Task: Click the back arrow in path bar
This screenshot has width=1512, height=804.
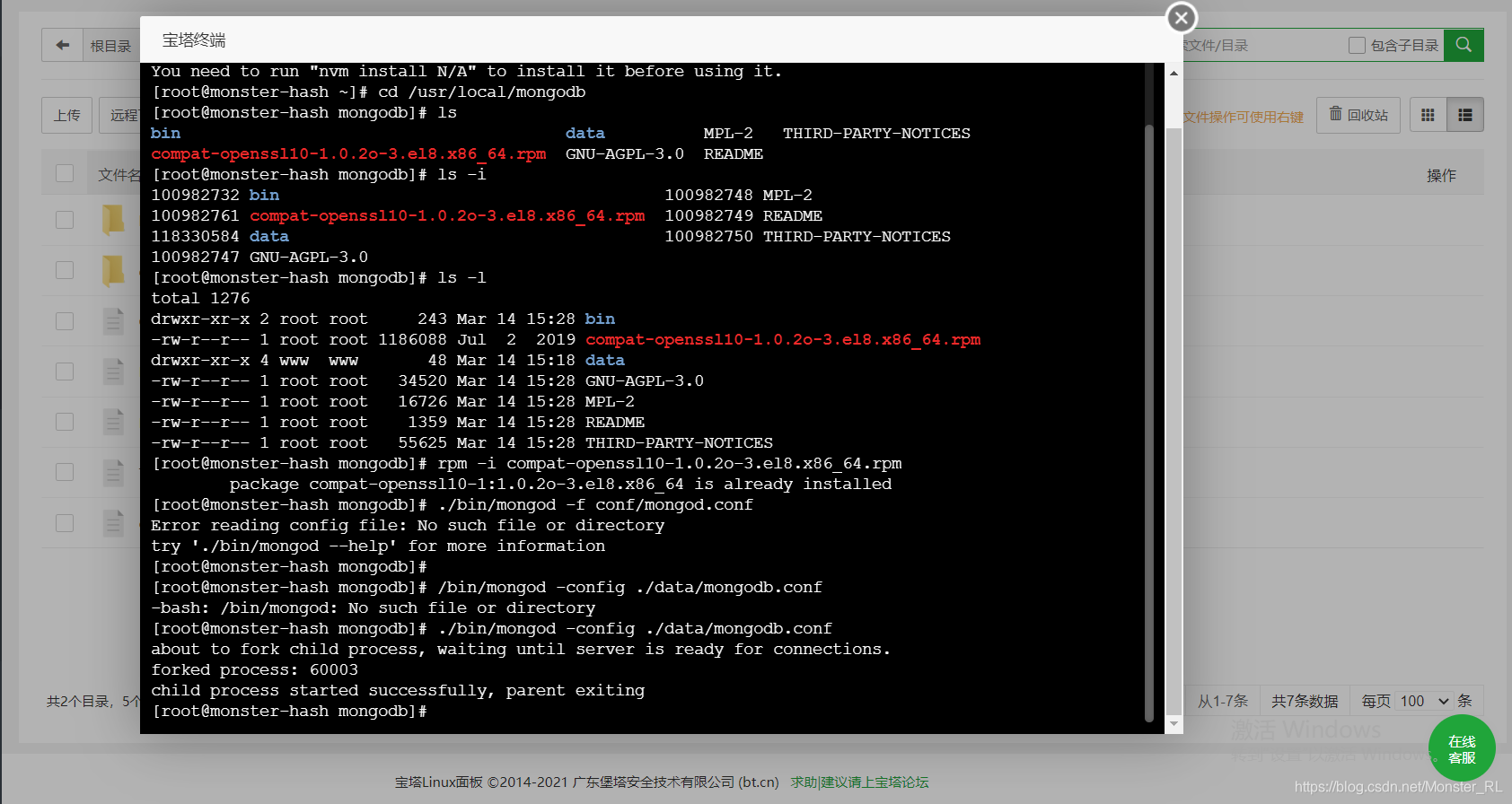Action: [62, 45]
